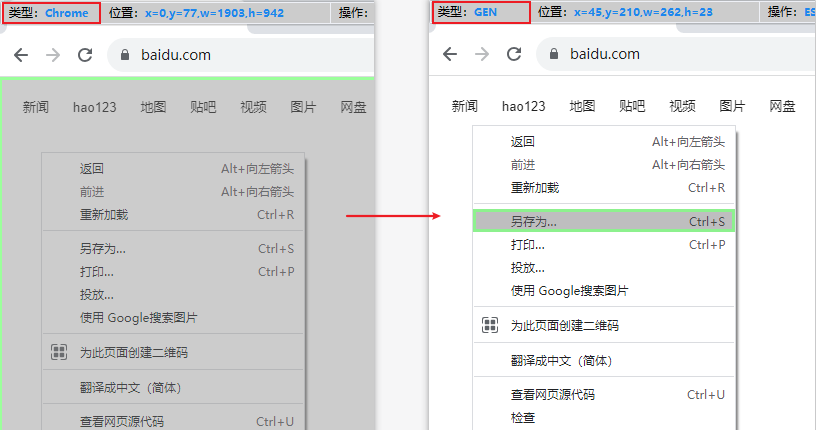Click the back arrow in the left browser
Viewport: 816px width, 430px height.
coord(21,55)
